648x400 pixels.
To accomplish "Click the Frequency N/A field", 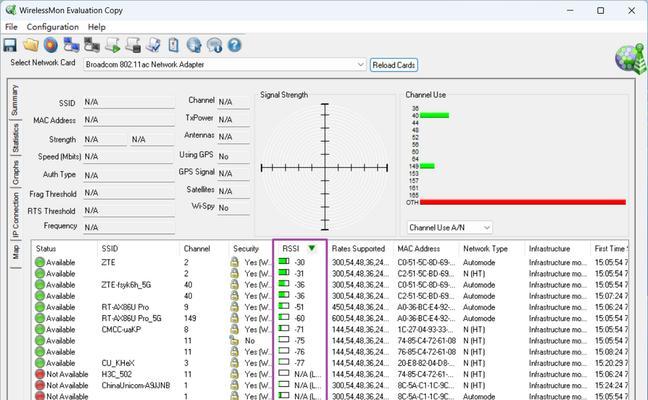I will pyautogui.click(x=129, y=227).
